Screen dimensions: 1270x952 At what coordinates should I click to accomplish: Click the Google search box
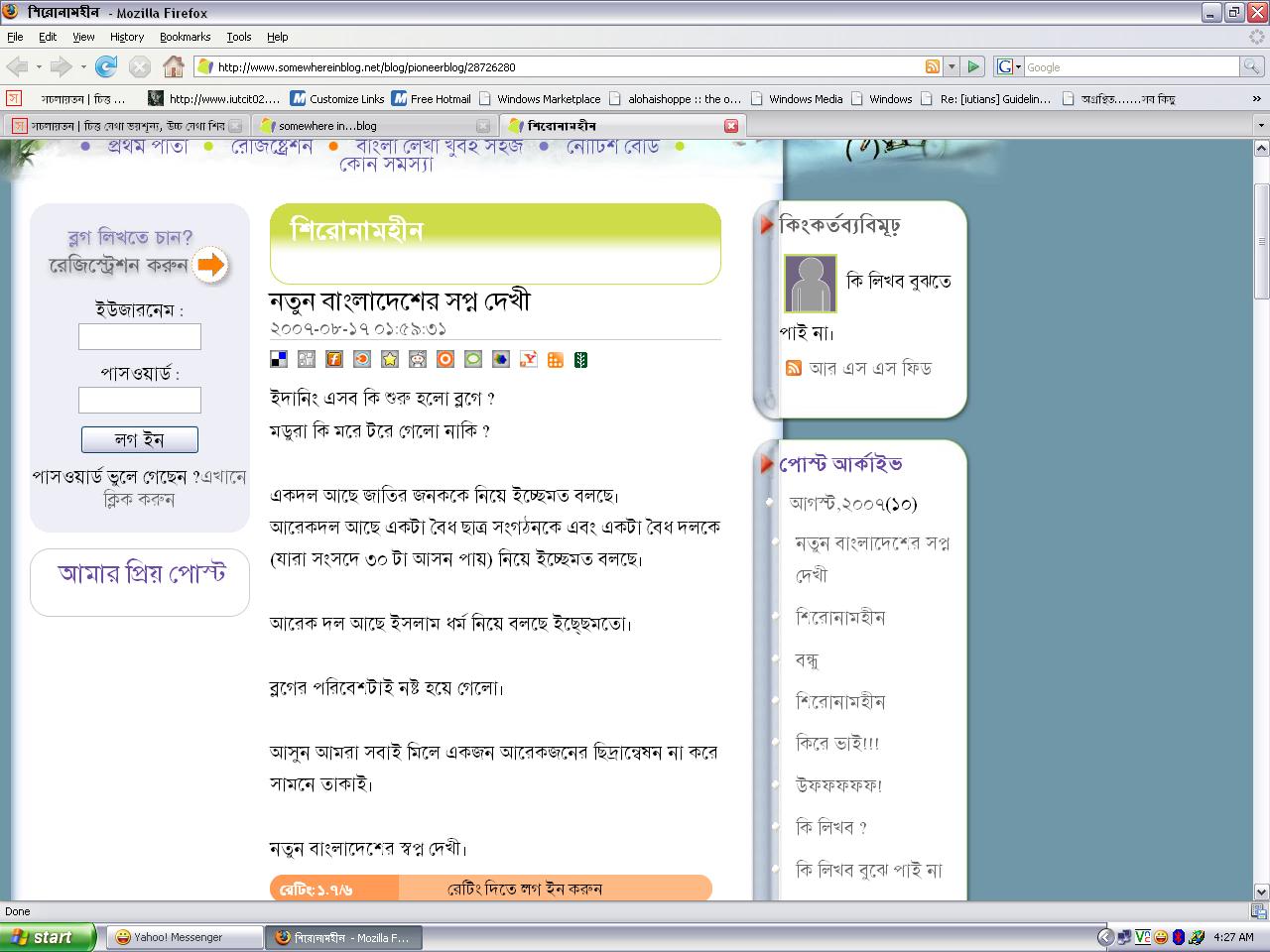(x=1131, y=66)
